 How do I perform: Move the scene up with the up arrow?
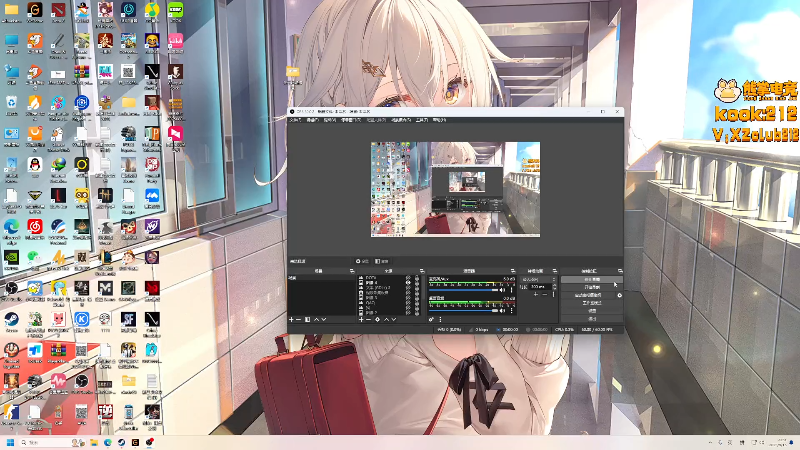coord(316,319)
